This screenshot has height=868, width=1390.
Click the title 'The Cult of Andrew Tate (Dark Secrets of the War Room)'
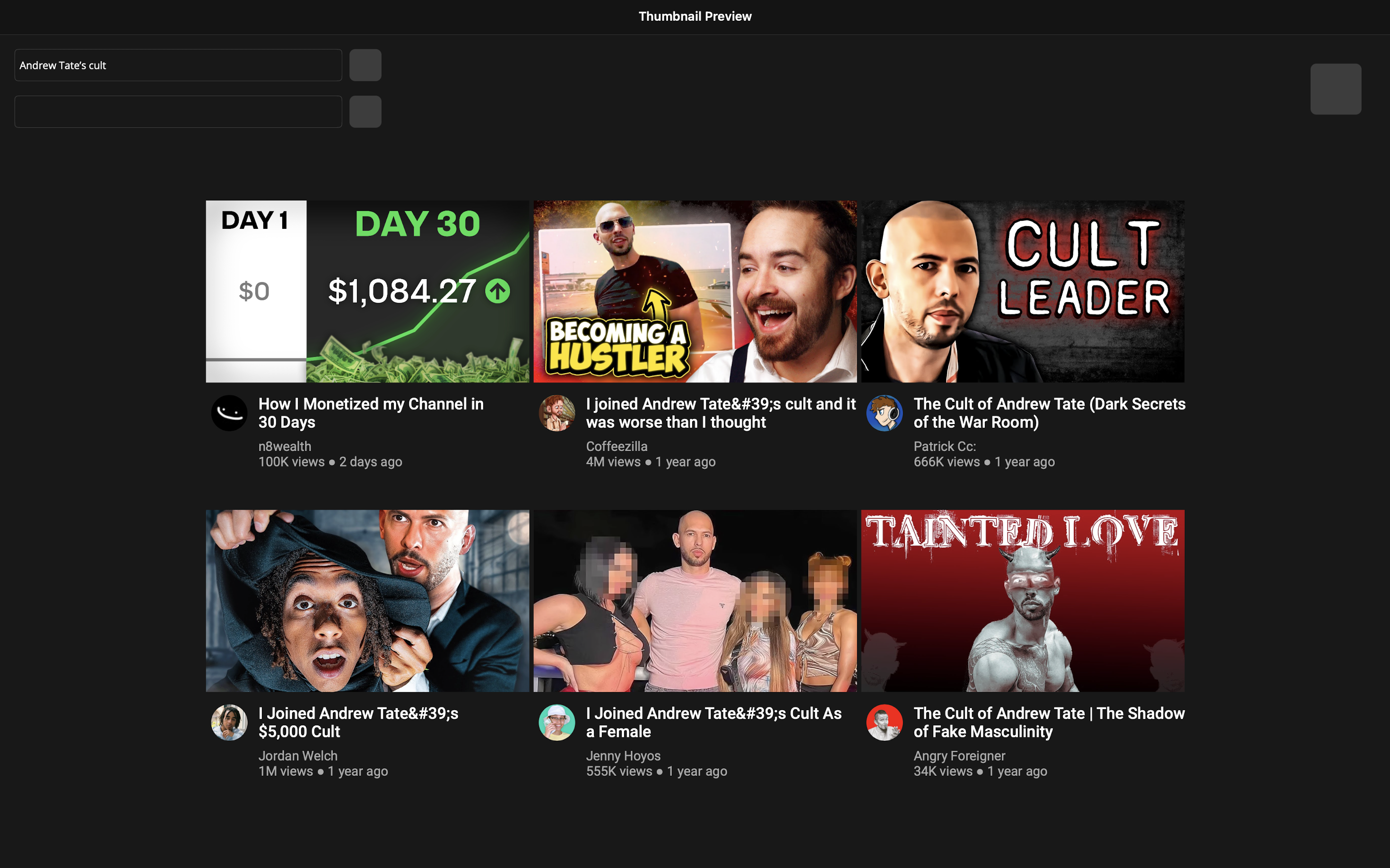(x=1049, y=413)
